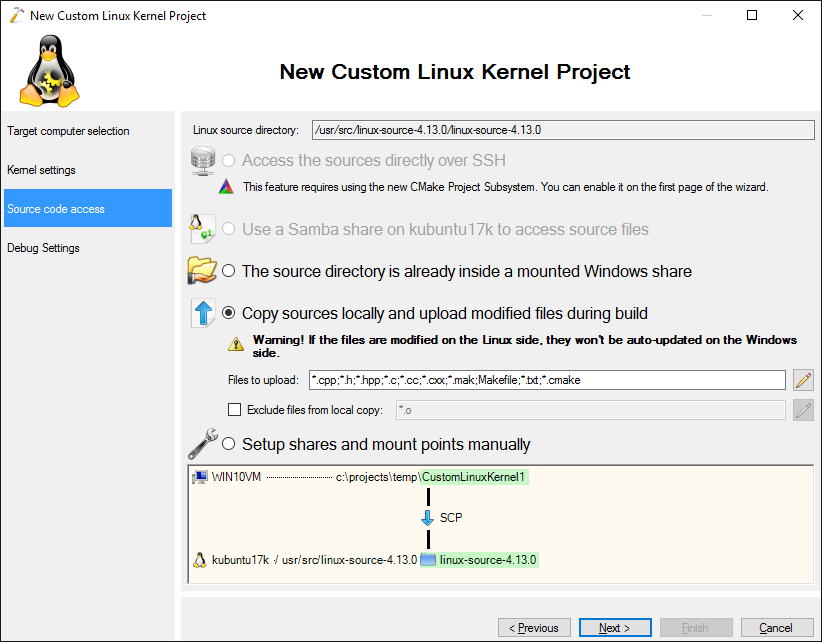Choose Setup shares and mount points manually
The image size is (822, 642).
tap(229, 444)
